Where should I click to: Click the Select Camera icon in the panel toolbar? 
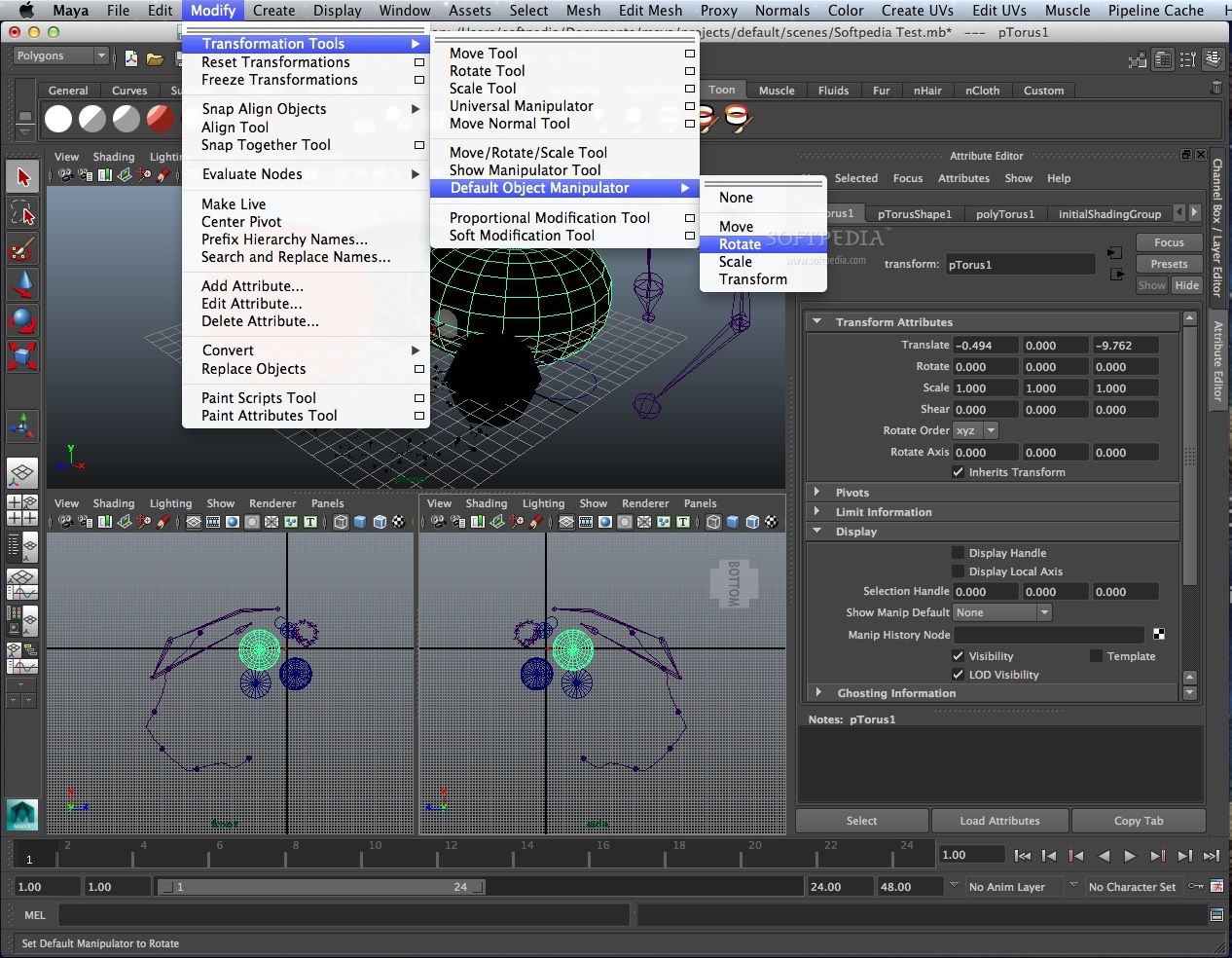tap(63, 174)
